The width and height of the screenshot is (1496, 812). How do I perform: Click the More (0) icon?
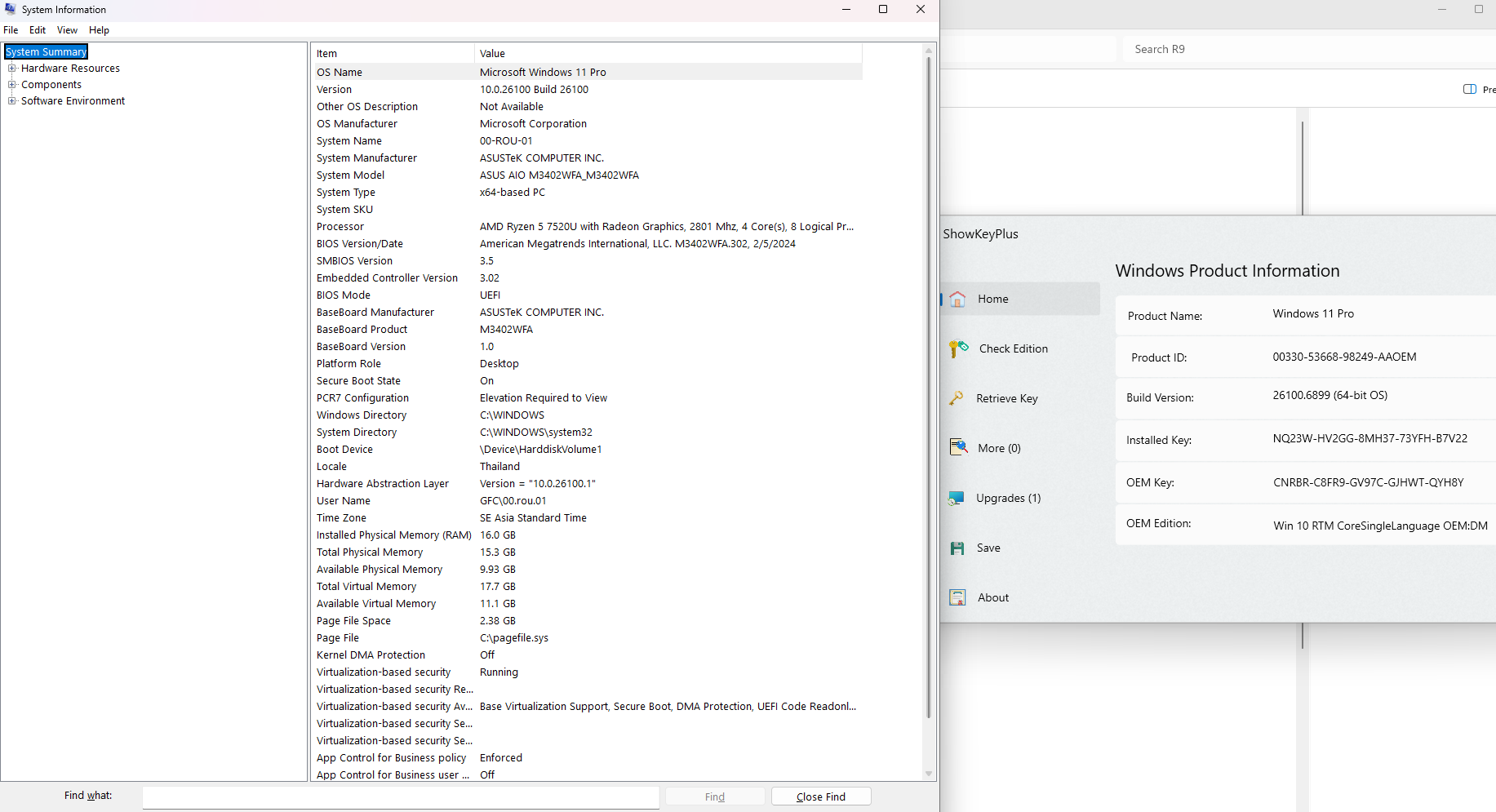pyautogui.click(x=958, y=448)
